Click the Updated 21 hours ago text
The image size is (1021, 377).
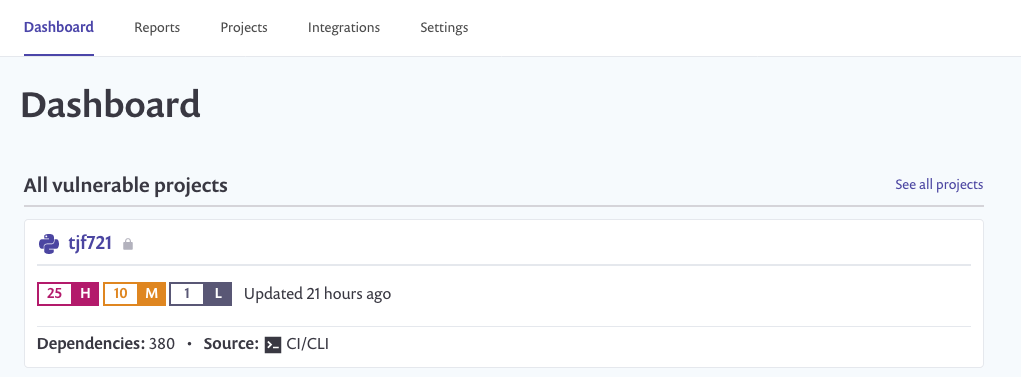point(318,294)
